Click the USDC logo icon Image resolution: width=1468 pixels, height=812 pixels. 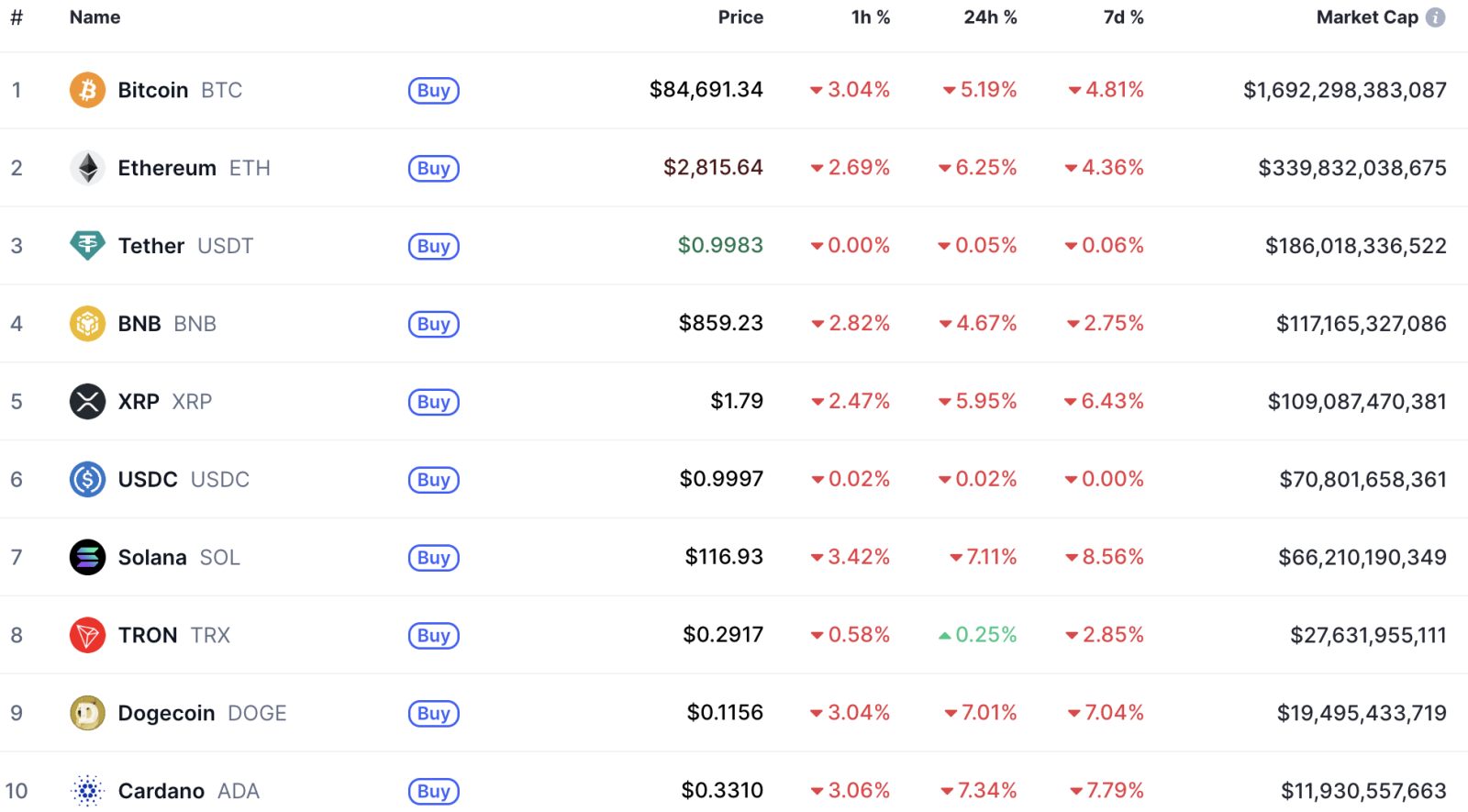[87, 479]
